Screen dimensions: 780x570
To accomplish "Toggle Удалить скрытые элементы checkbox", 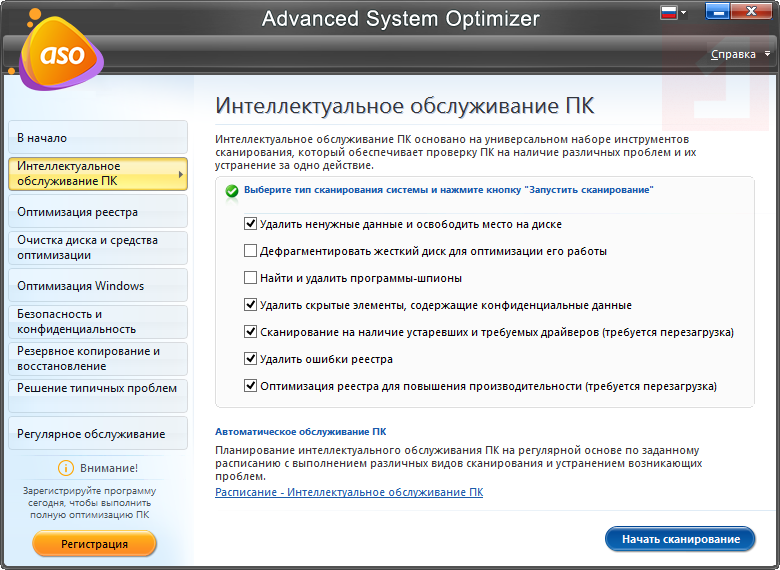I will (x=250, y=304).
